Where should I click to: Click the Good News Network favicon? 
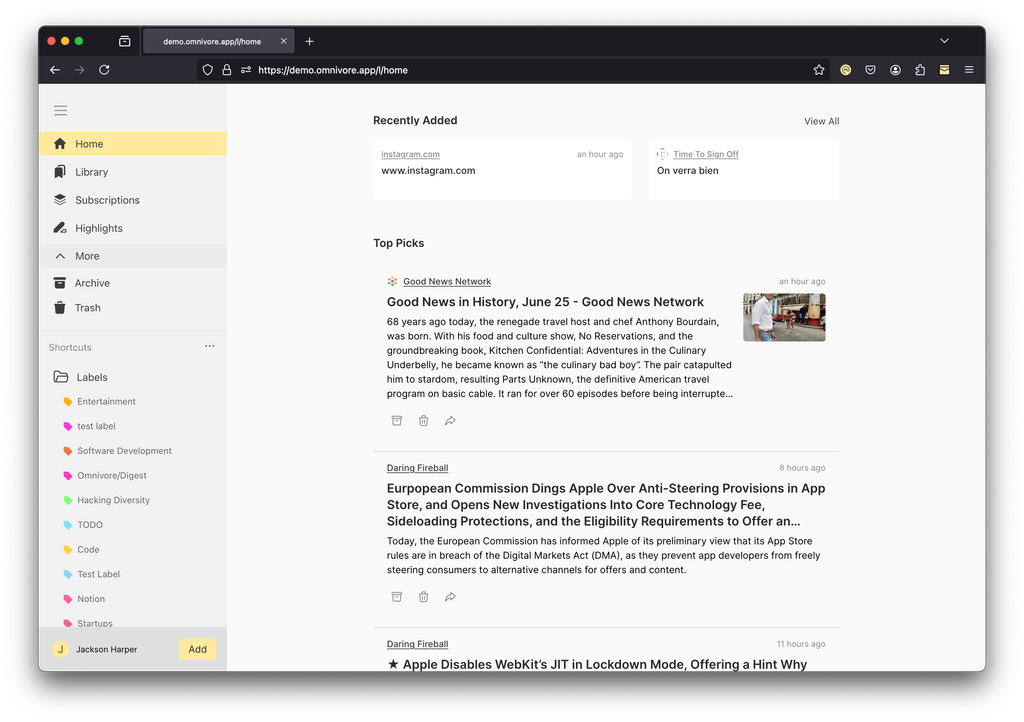pyautogui.click(x=392, y=281)
